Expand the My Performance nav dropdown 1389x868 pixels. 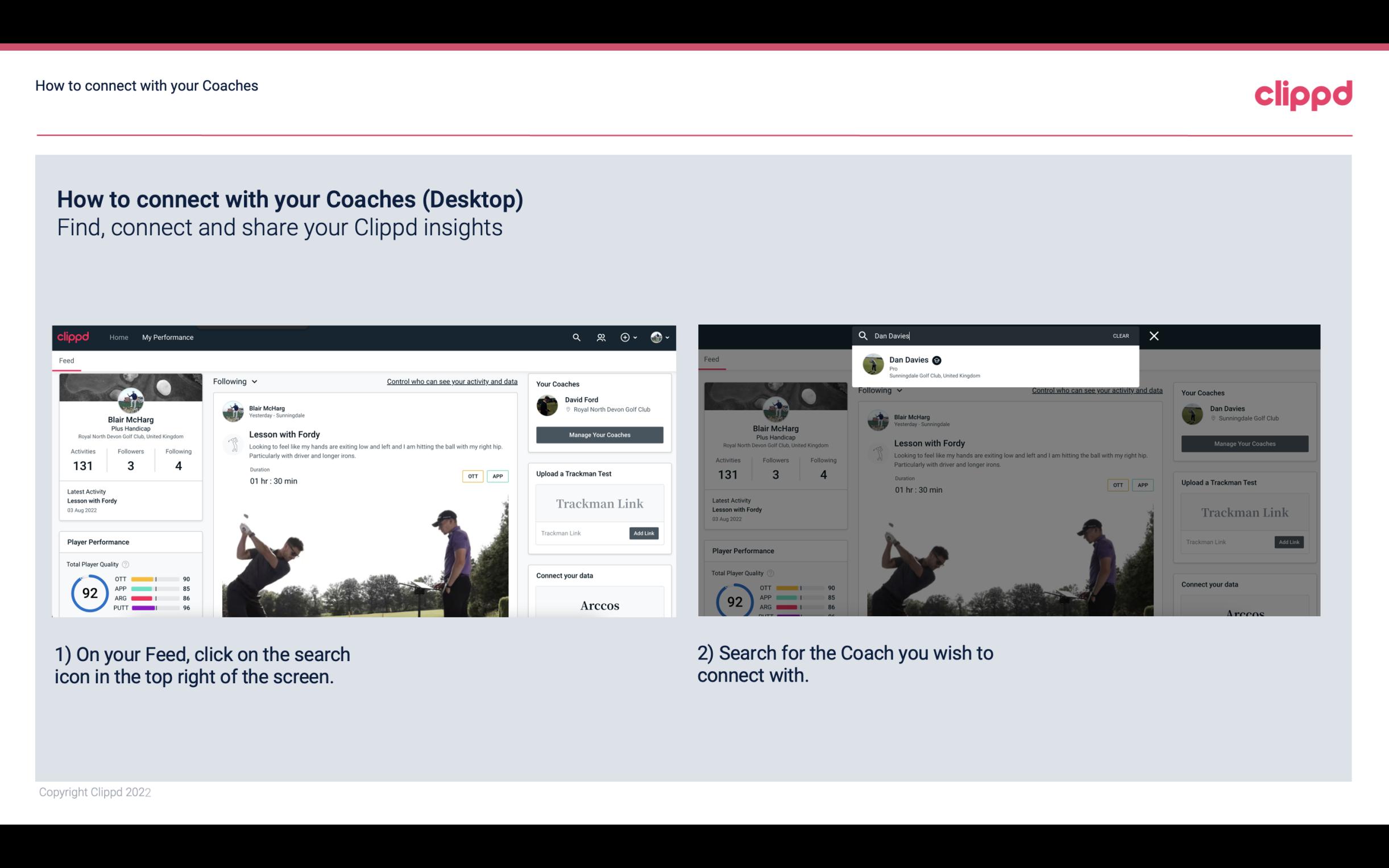(x=168, y=337)
